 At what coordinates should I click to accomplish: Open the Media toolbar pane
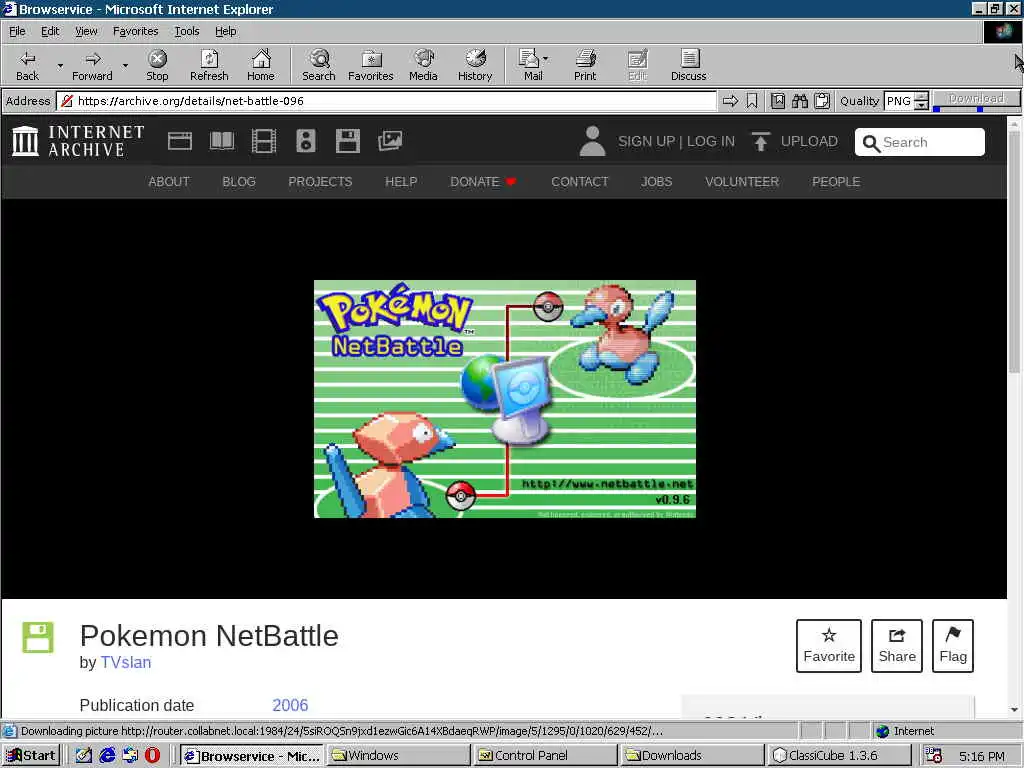423,65
